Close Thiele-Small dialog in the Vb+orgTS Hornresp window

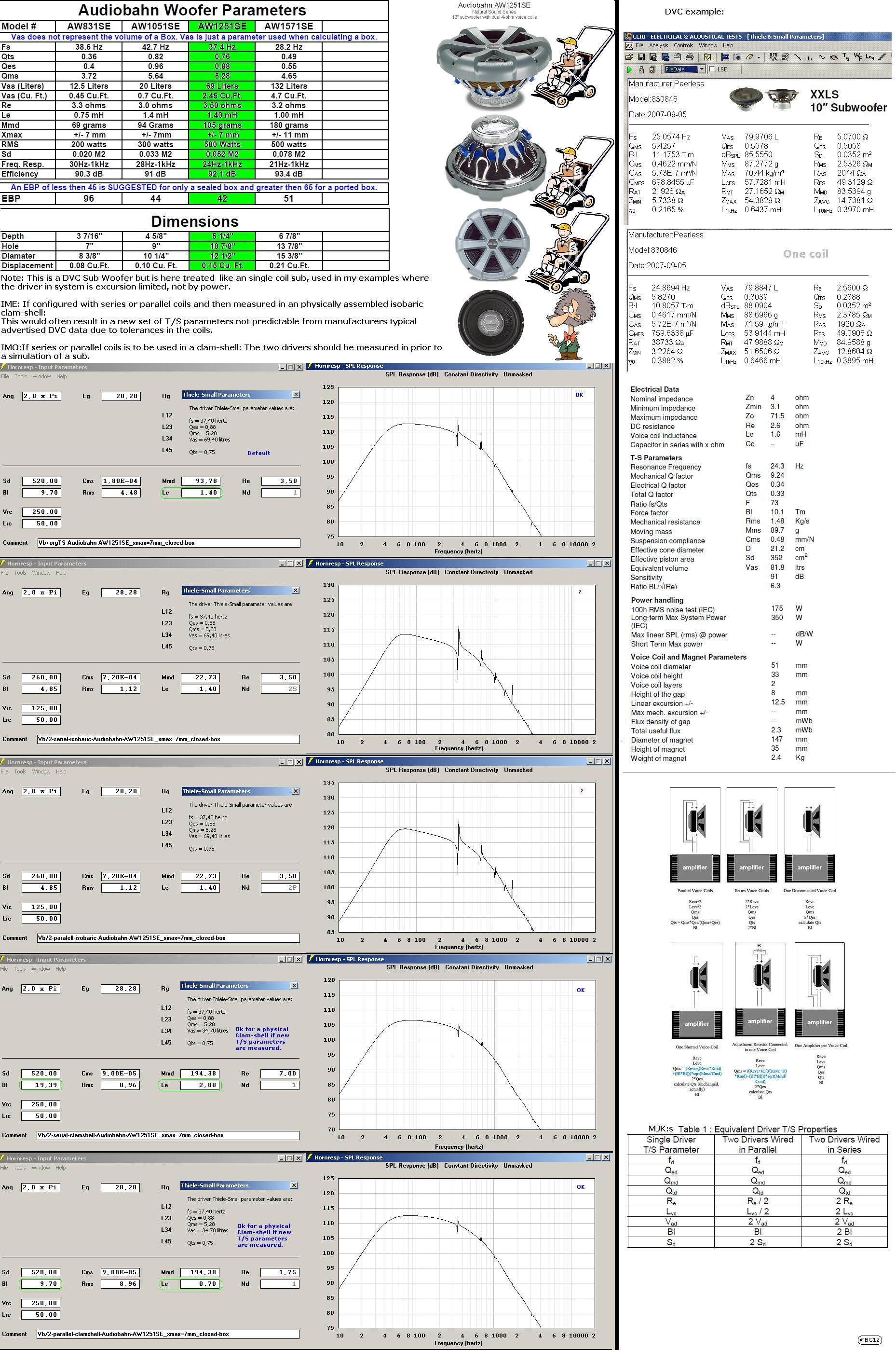pos(296,394)
